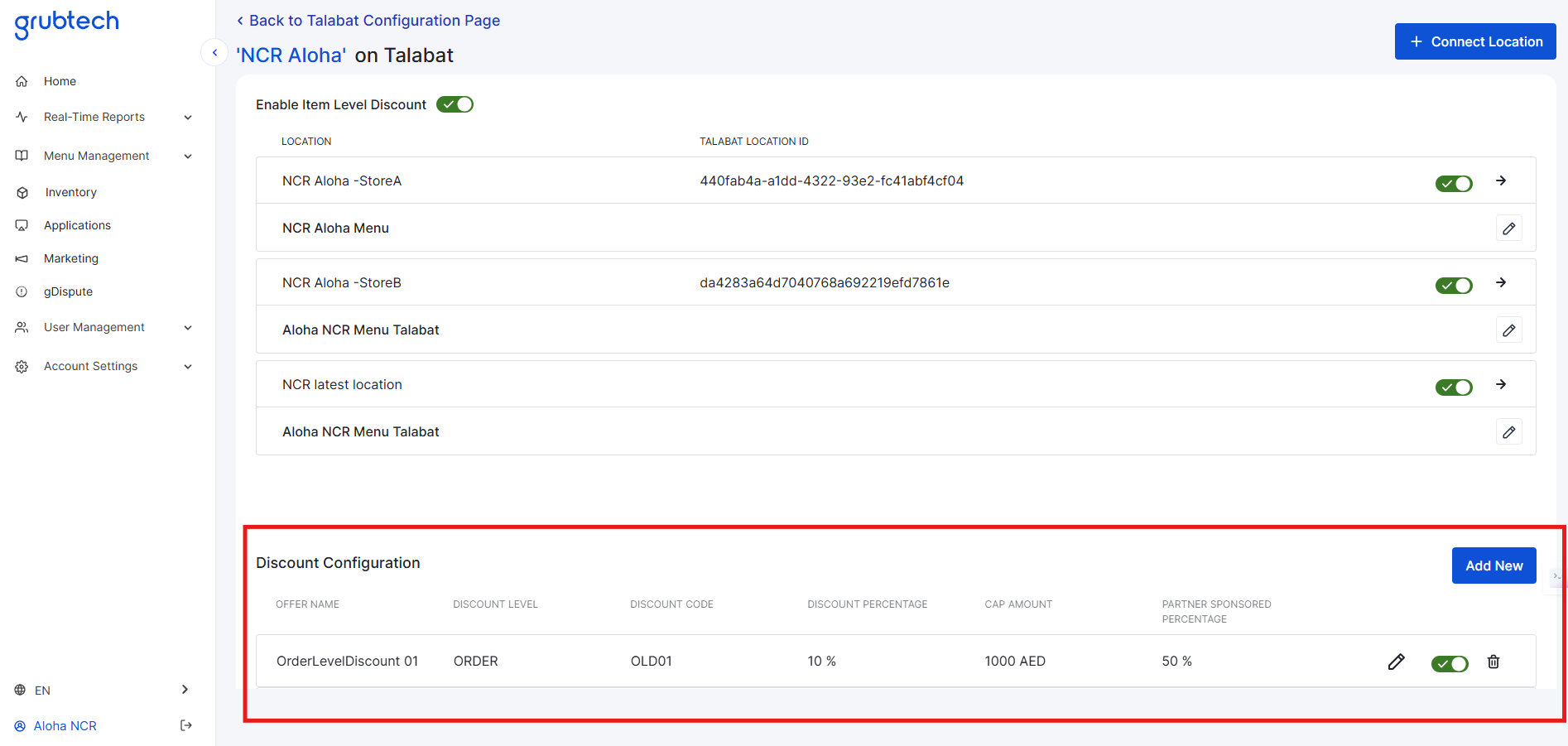Click the Discount Configuration heading
Viewport: 1568px width, 746px height.
338,563
